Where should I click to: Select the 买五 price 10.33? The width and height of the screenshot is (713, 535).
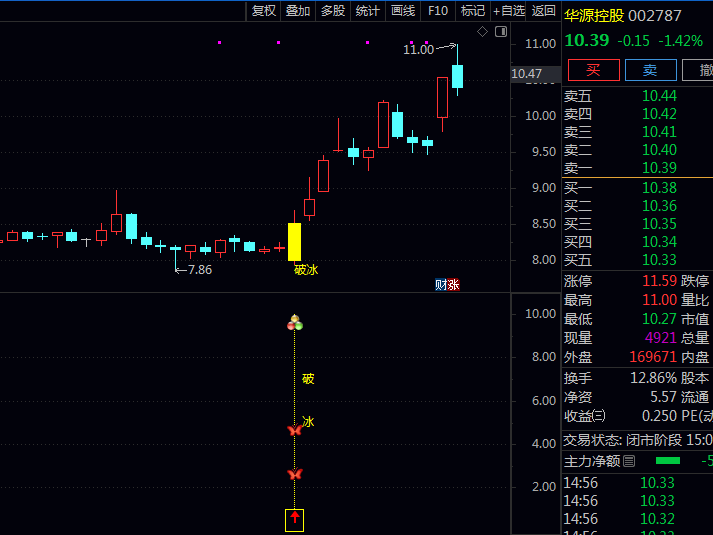tap(659, 260)
